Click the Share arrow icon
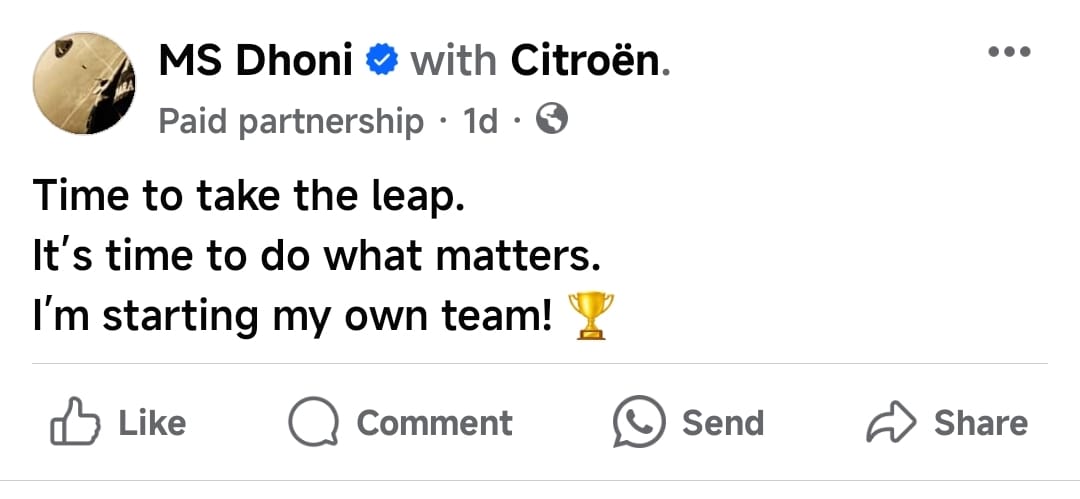Screen dimensions: 1080x499 tap(890, 422)
